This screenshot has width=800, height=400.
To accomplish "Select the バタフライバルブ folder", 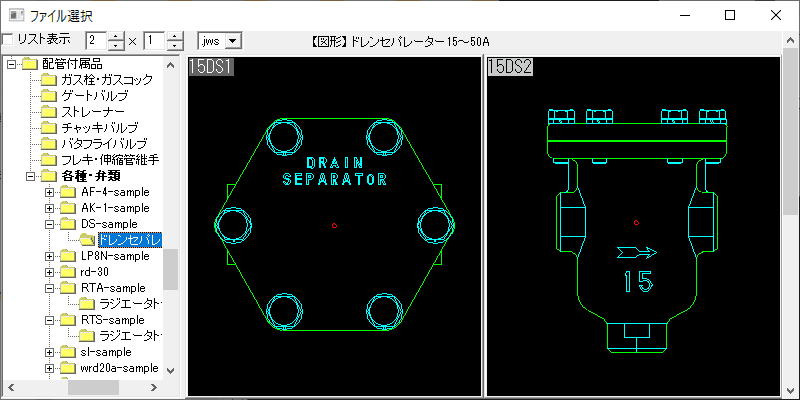I will (104, 144).
